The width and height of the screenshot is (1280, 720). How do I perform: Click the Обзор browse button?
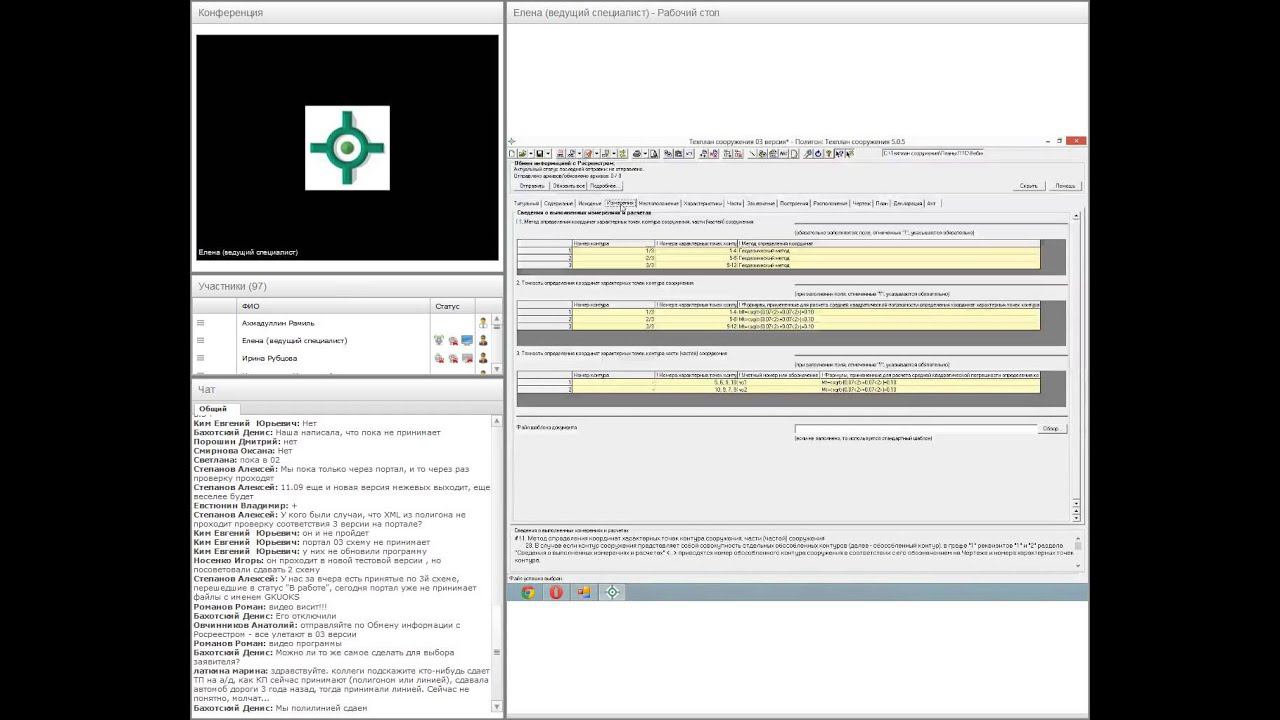pos(1051,428)
